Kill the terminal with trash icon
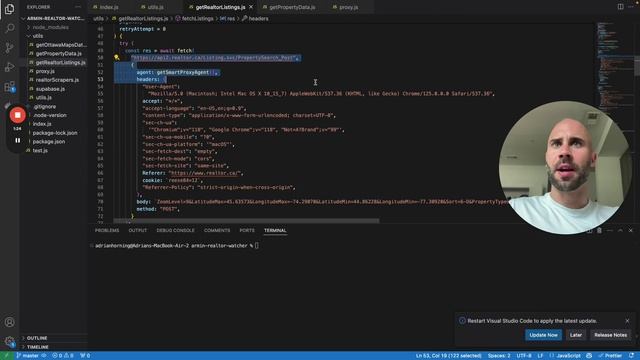The width and height of the screenshot is (640, 360). 599,231
